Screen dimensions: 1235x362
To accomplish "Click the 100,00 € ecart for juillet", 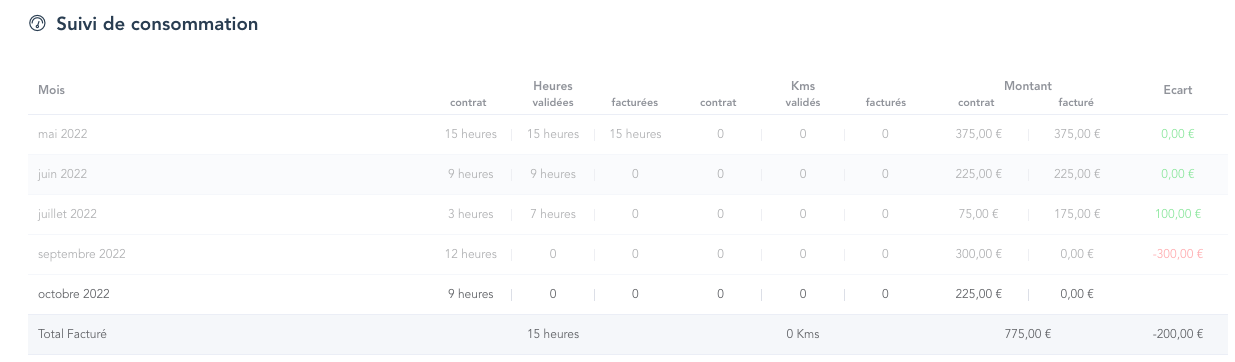I will 1177,214.
